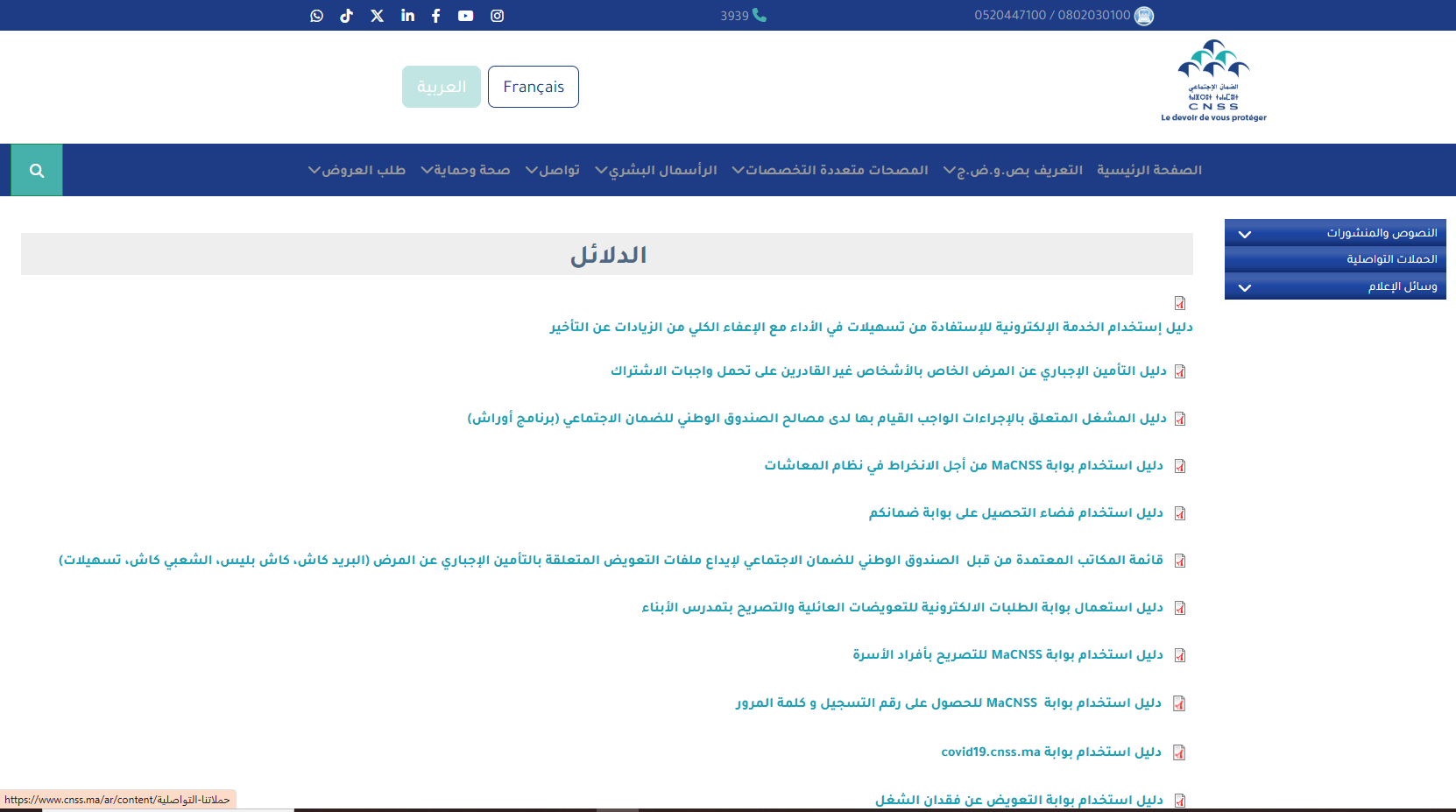Viewport: 1456px width, 812px height.
Task: Click the LinkedIn icon
Action: (407, 16)
